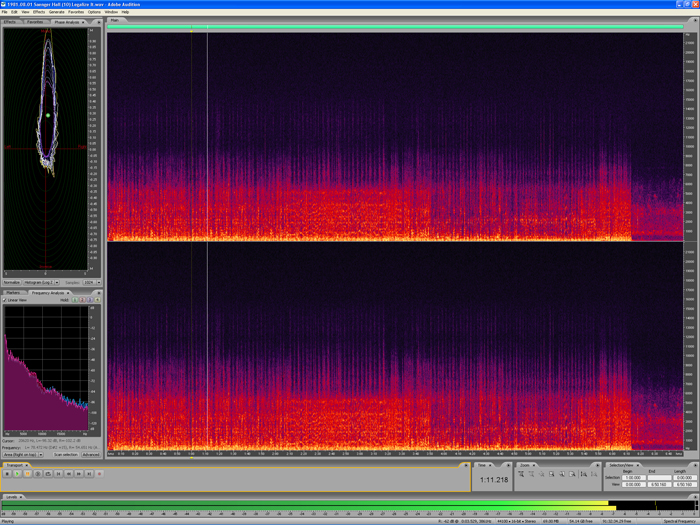
Task: Open the Help menu
Action: [125, 12]
